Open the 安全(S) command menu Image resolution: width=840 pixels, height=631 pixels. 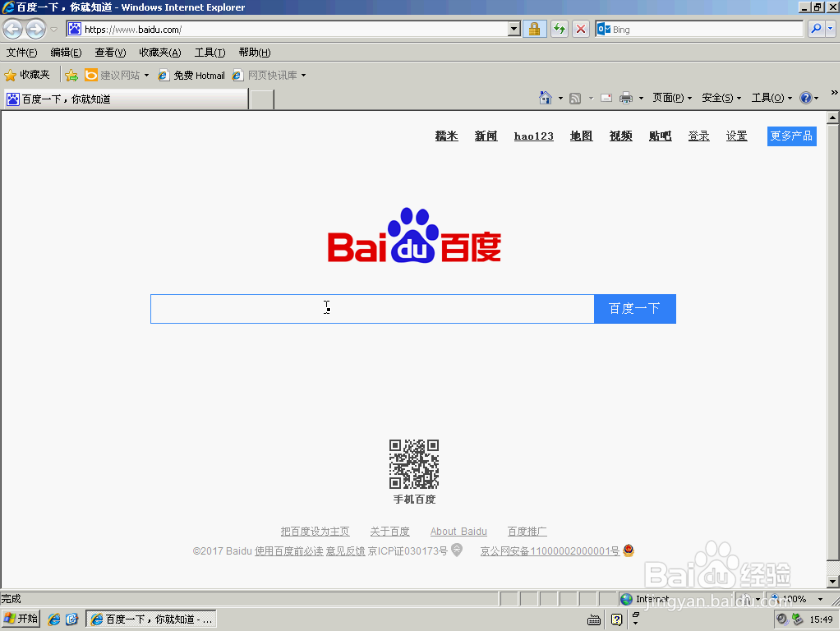(721, 98)
